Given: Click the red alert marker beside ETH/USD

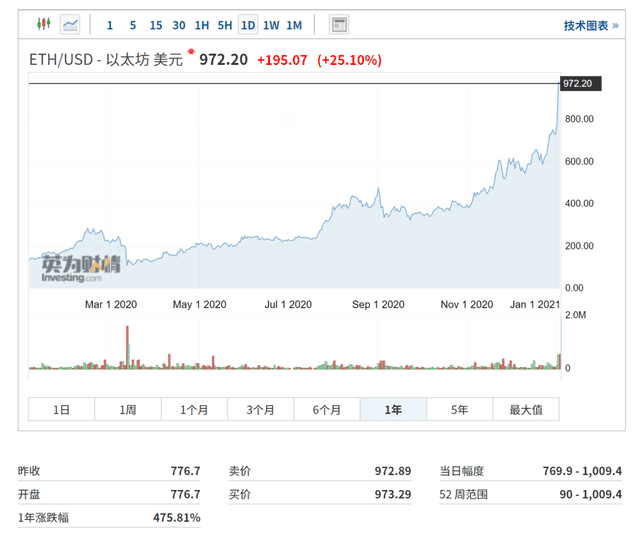Looking at the screenshot, I should pos(191,50).
